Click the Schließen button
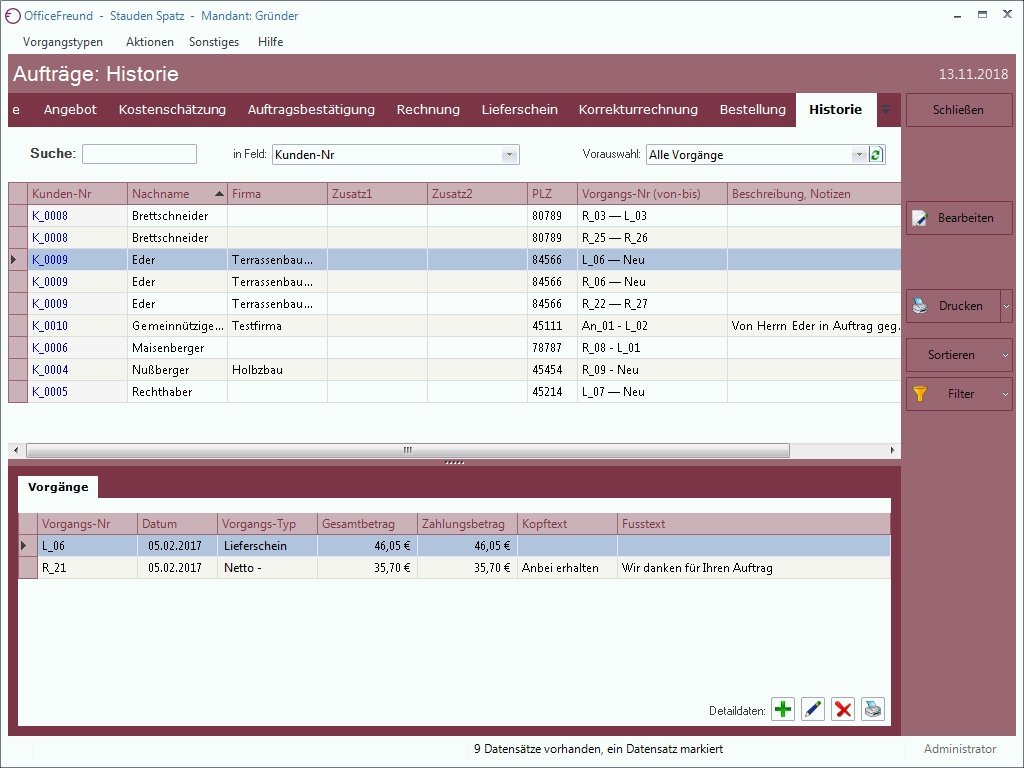 point(958,110)
